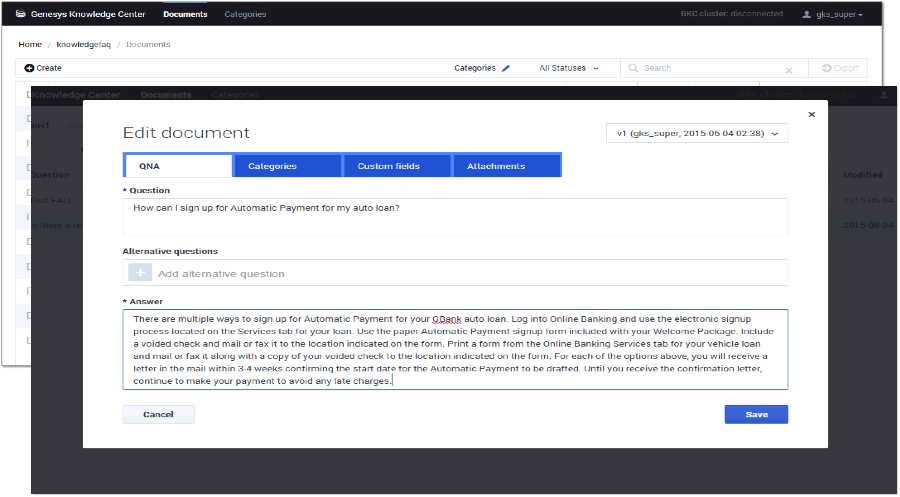This screenshot has height=497, width=900.
Task: Close the Edit document dialog
Action: (x=811, y=115)
